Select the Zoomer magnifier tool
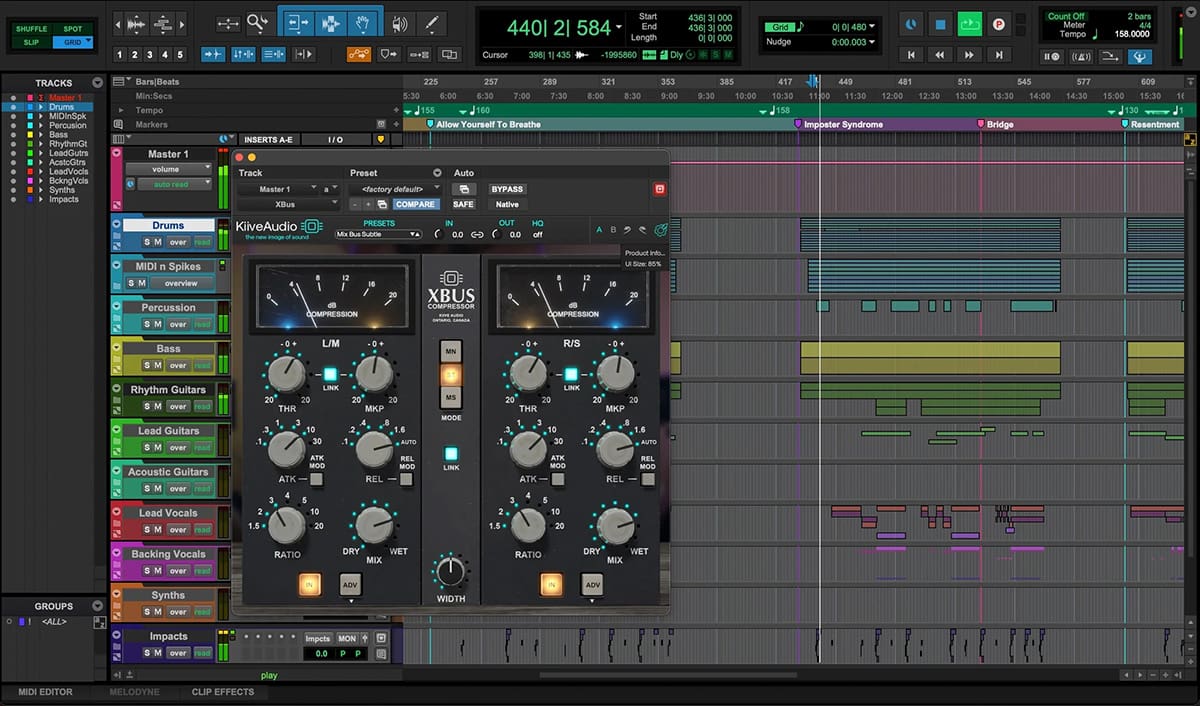Image resolution: width=1200 pixels, height=706 pixels. pyautogui.click(x=258, y=23)
